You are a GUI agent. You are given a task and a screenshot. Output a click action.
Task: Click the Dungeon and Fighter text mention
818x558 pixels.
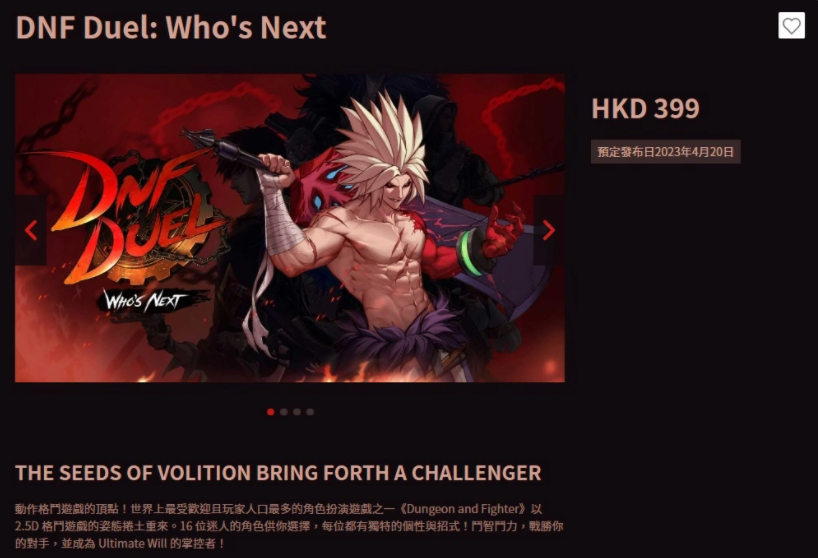(465, 509)
